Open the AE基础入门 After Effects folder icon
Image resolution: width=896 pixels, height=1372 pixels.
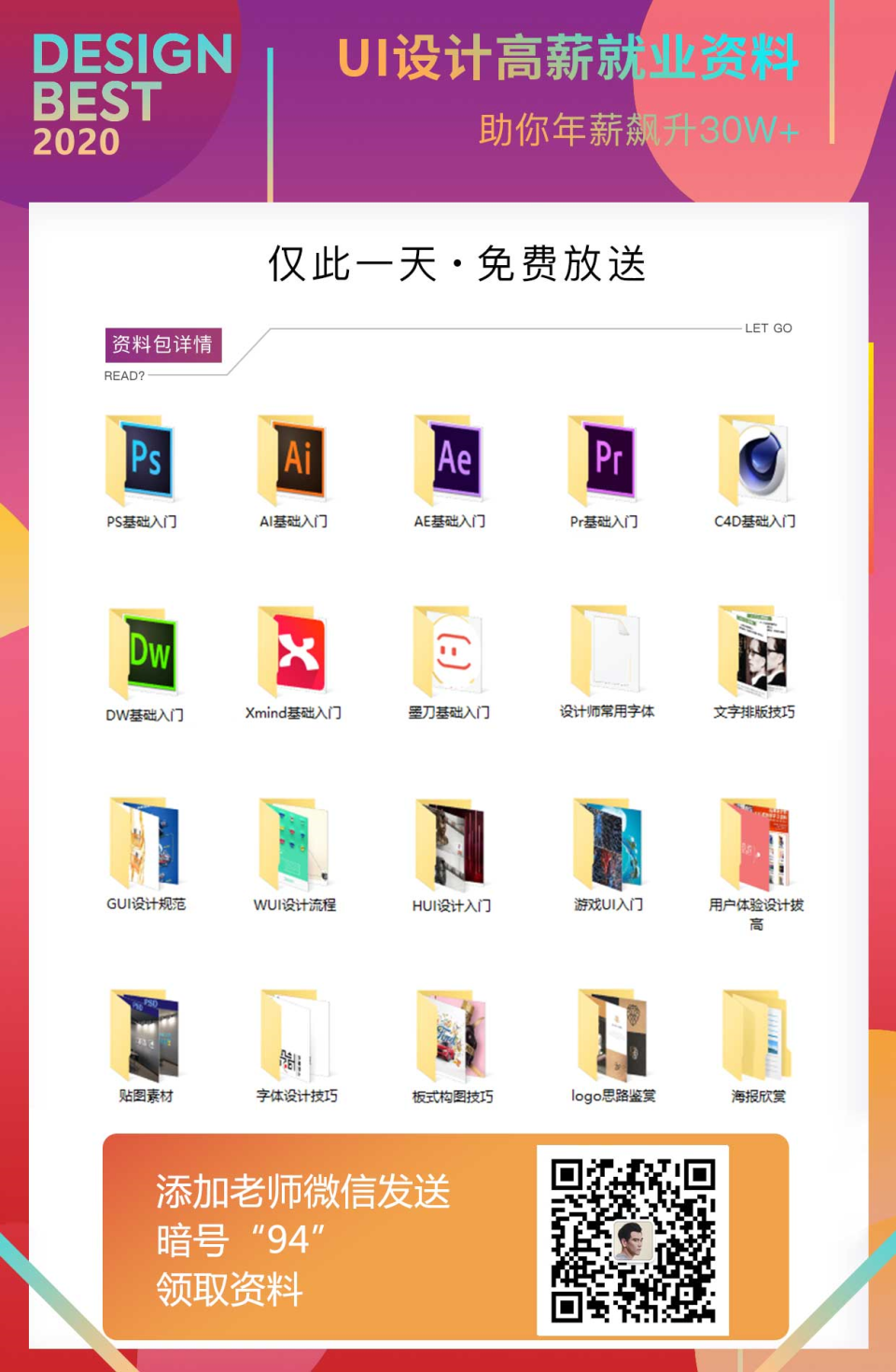(x=449, y=461)
